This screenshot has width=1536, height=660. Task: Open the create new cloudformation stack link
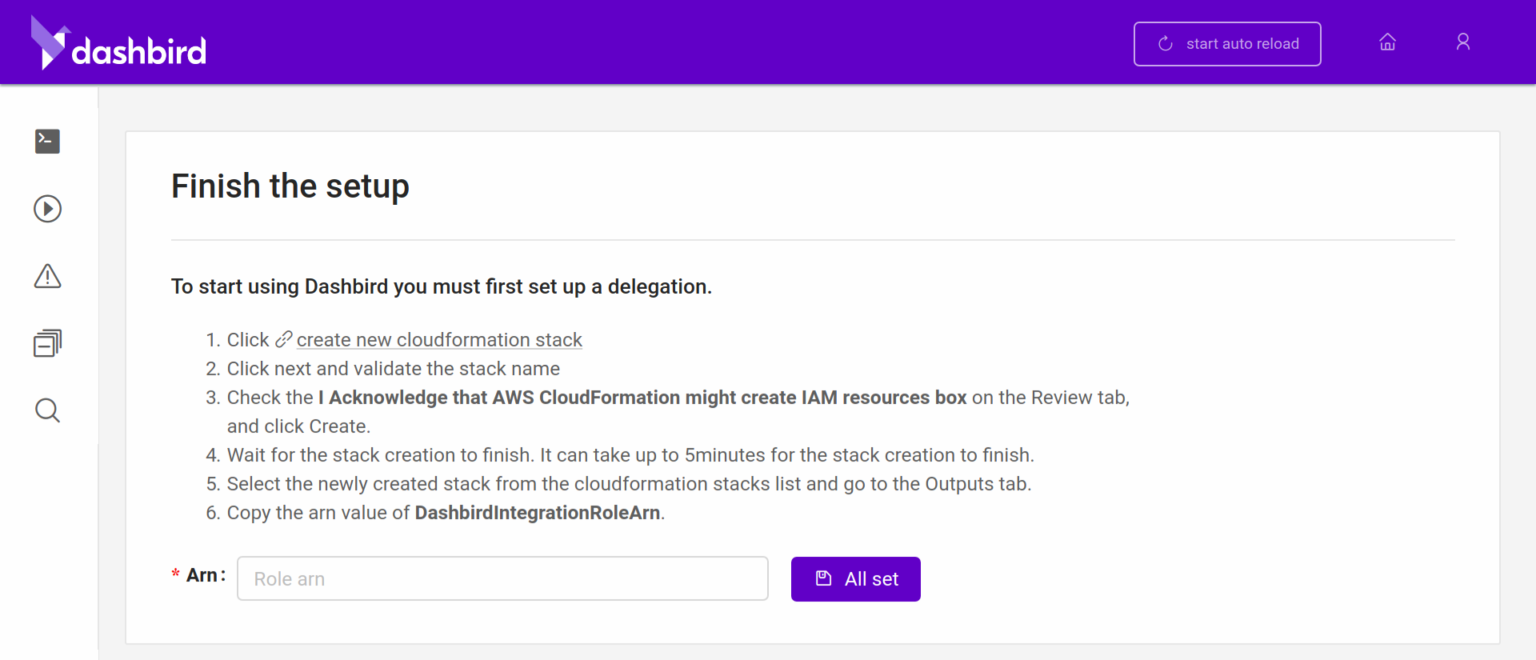(439, 339)
